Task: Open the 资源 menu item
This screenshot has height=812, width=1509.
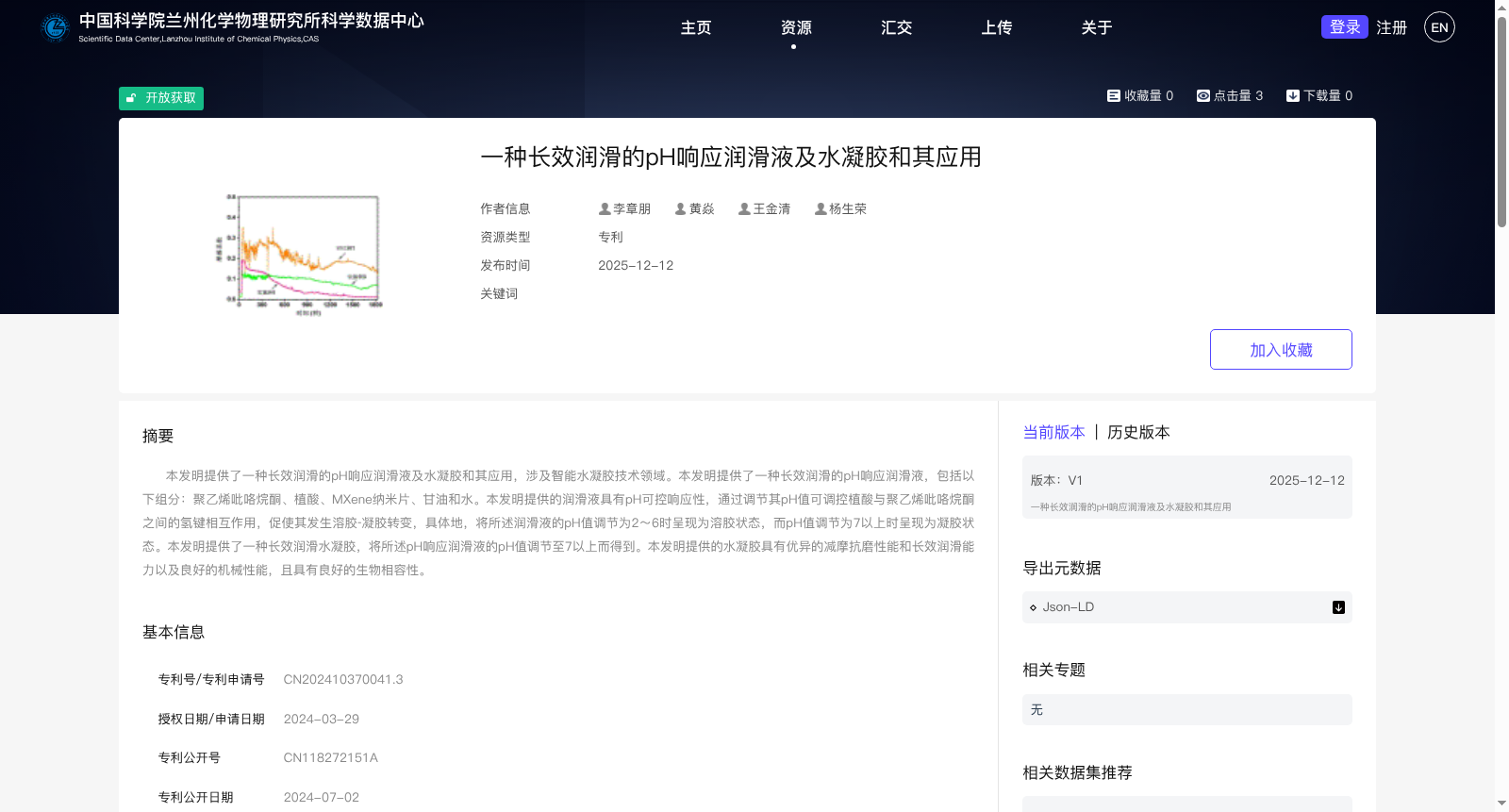Action: 796,27
